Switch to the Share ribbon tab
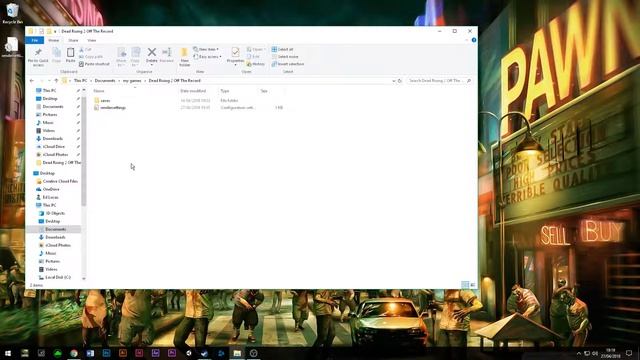 tap(73, 40)
